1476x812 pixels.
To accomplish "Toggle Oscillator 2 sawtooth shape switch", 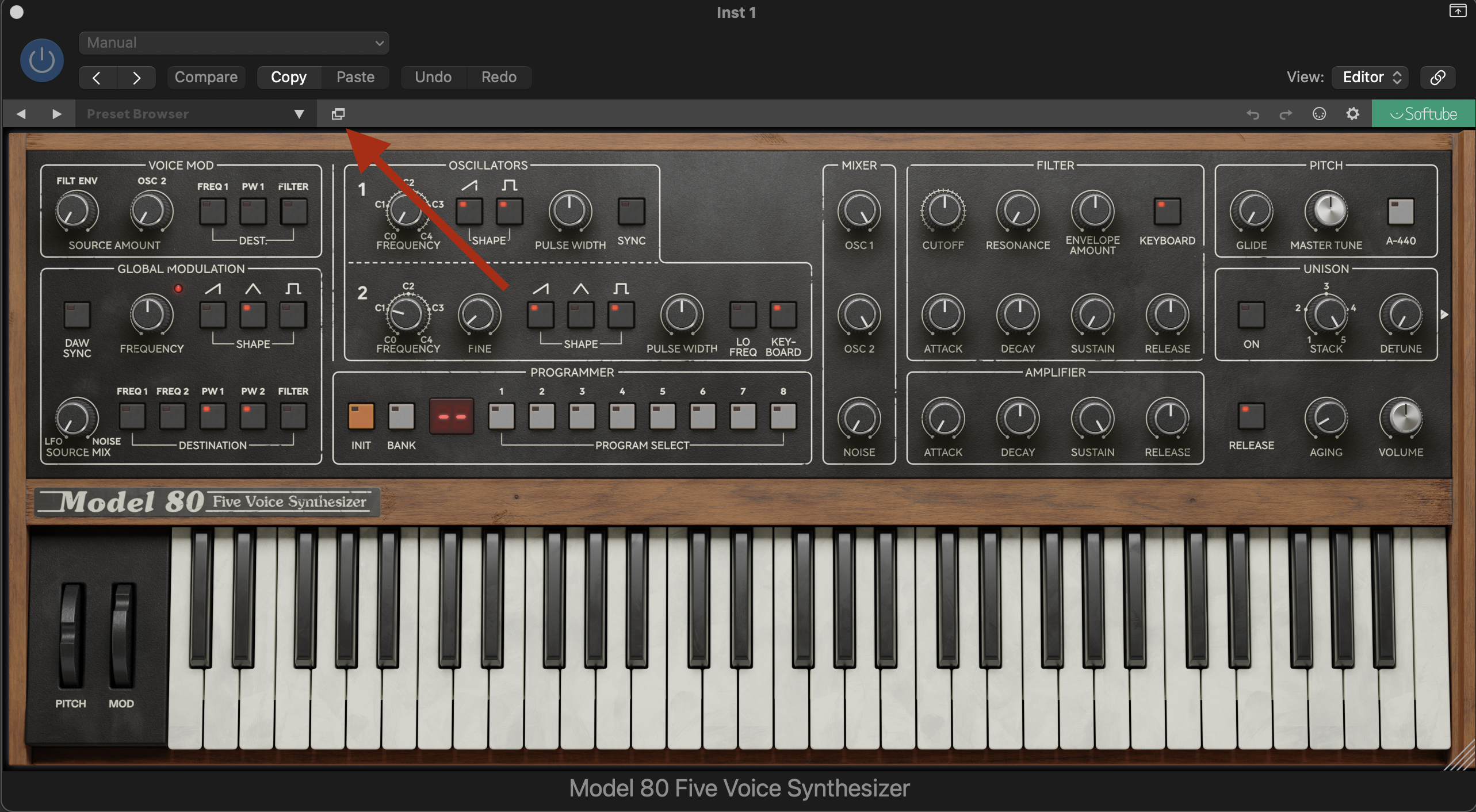I will (541, 315).
